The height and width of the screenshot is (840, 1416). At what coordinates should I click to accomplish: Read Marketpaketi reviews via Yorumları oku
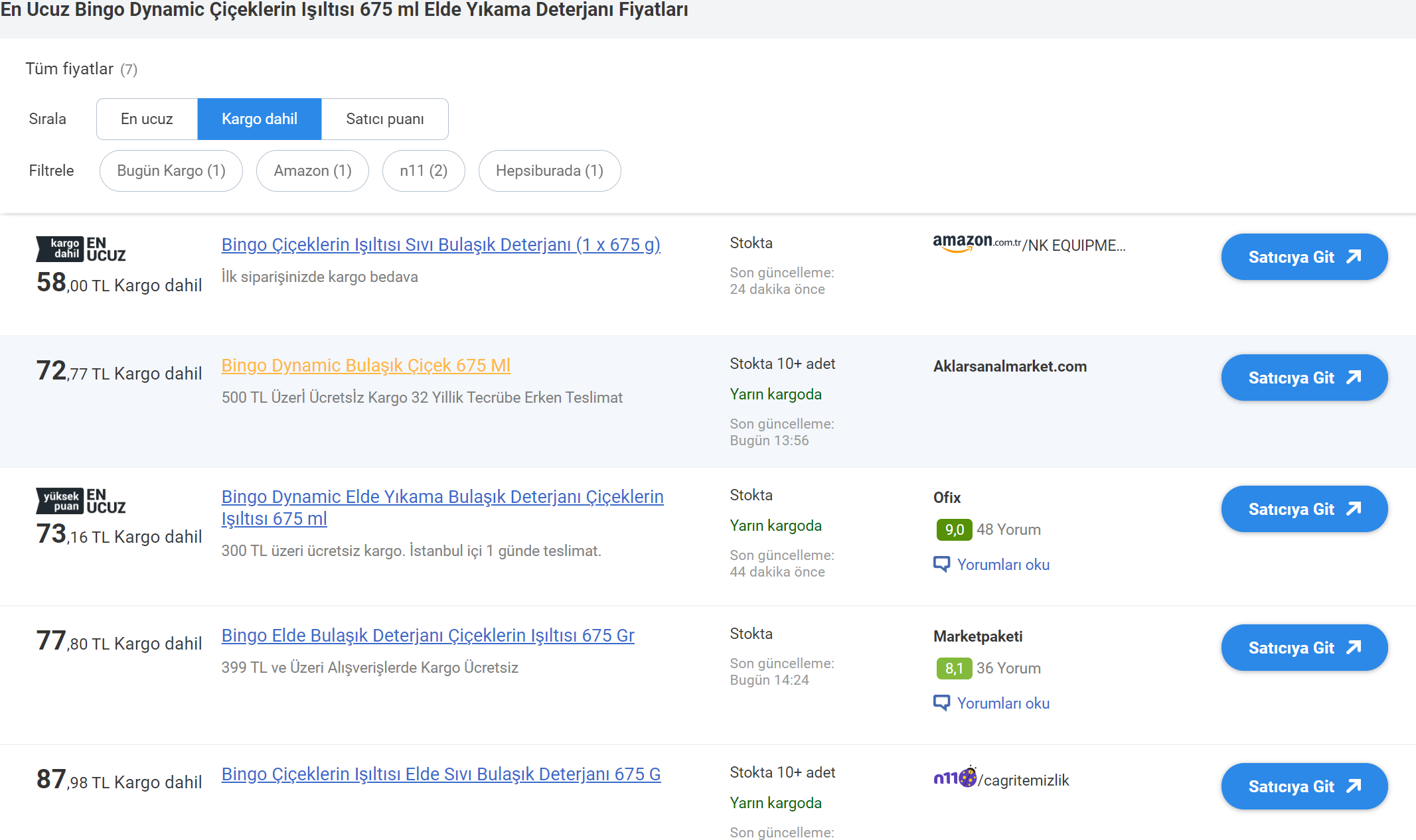pyautogui.click(x=1003, y=703)
